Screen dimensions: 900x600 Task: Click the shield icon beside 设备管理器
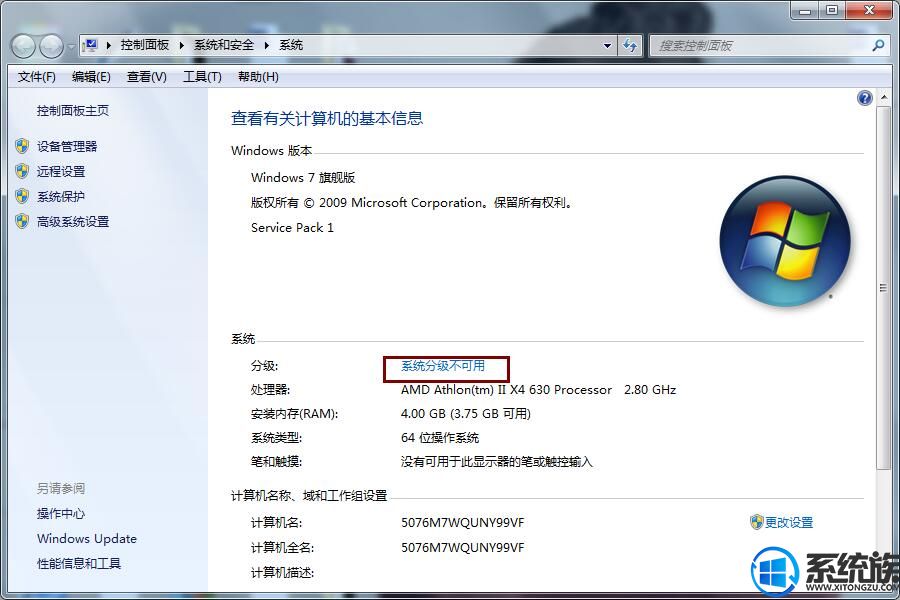pos(22,146)
